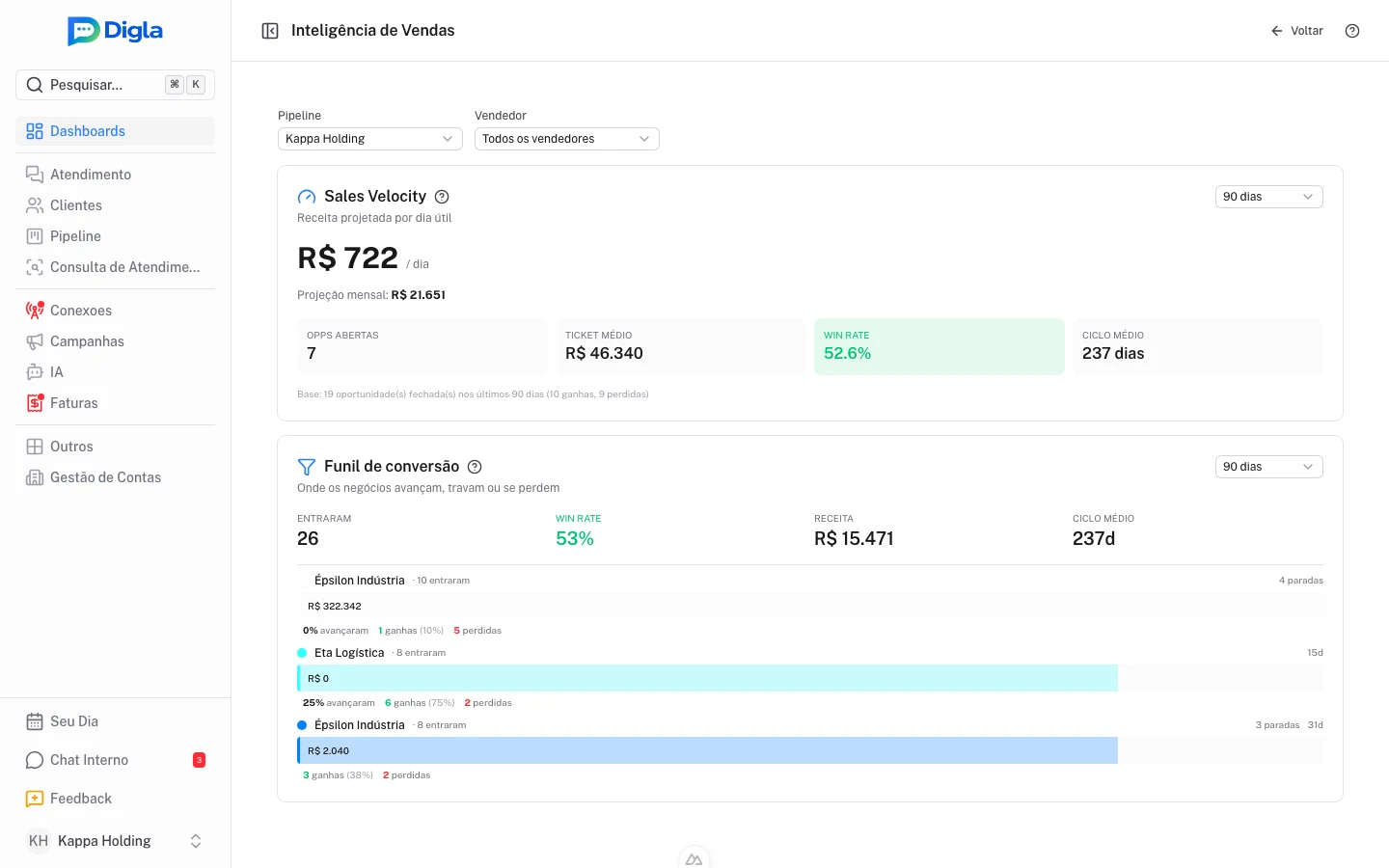This screenshot has width=1389, height=868.
Task: Click the Conexoes antenna icon
Action: point(35,311)
